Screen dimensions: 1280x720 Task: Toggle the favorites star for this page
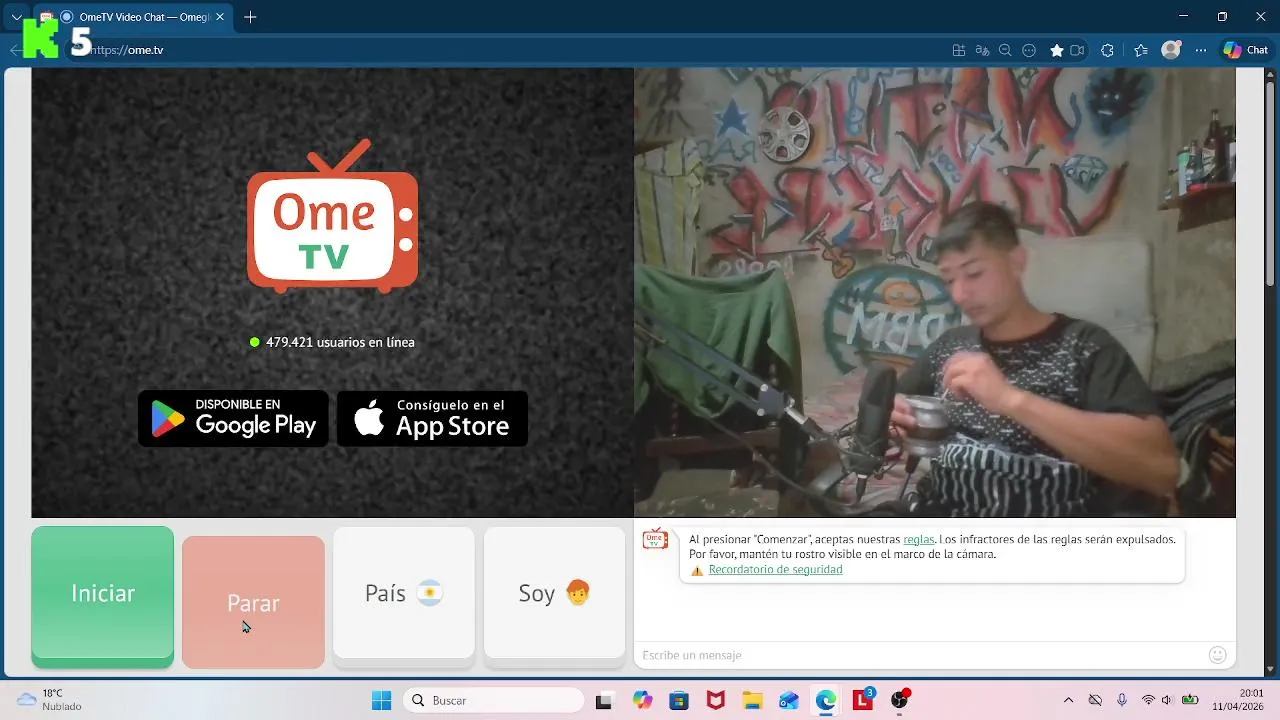[1056, 50]
